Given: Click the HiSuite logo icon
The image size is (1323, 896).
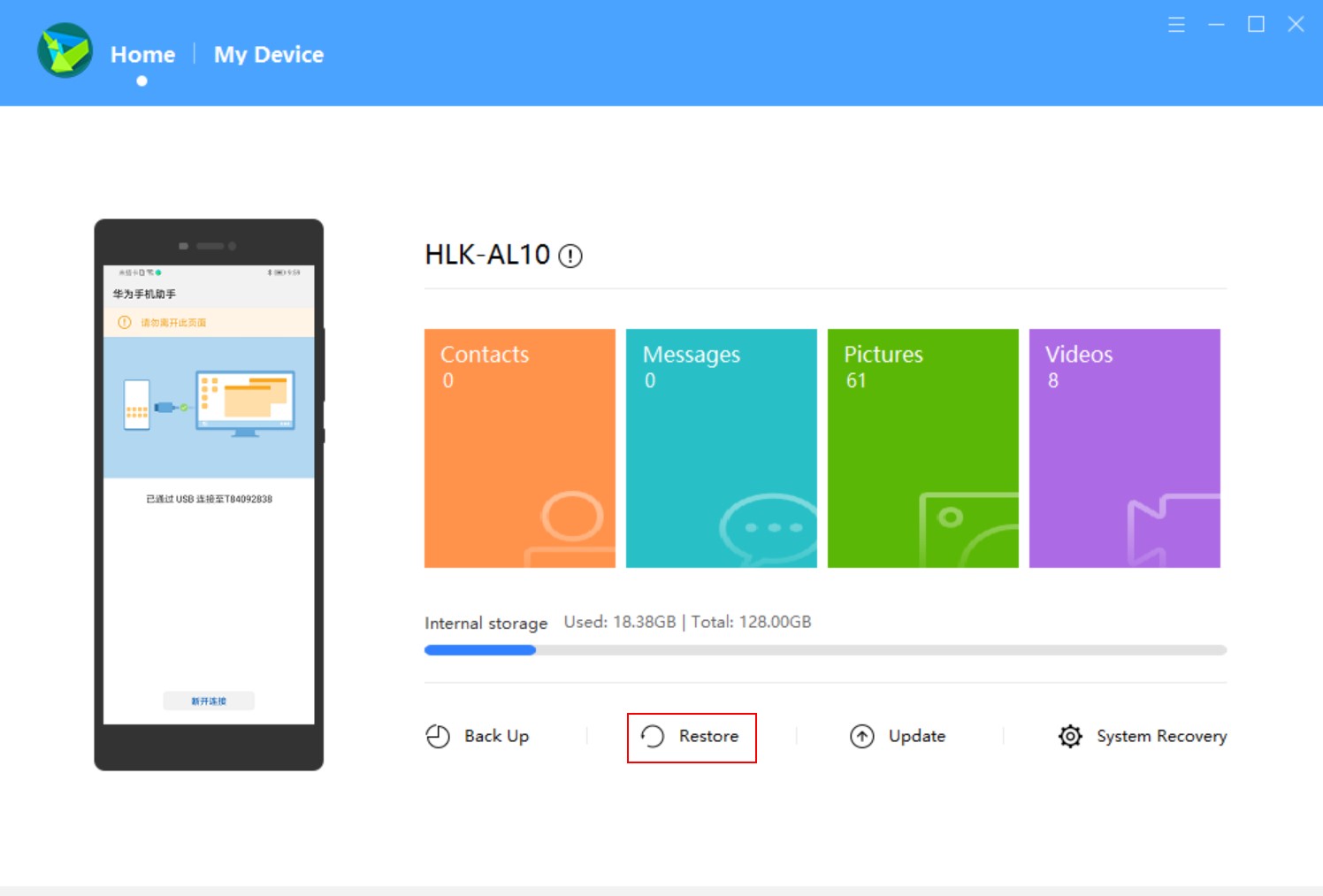Looking at the screenshot, I should point(64,50).
